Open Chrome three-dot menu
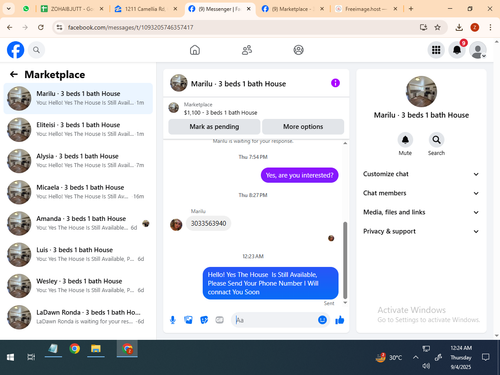 490,27
